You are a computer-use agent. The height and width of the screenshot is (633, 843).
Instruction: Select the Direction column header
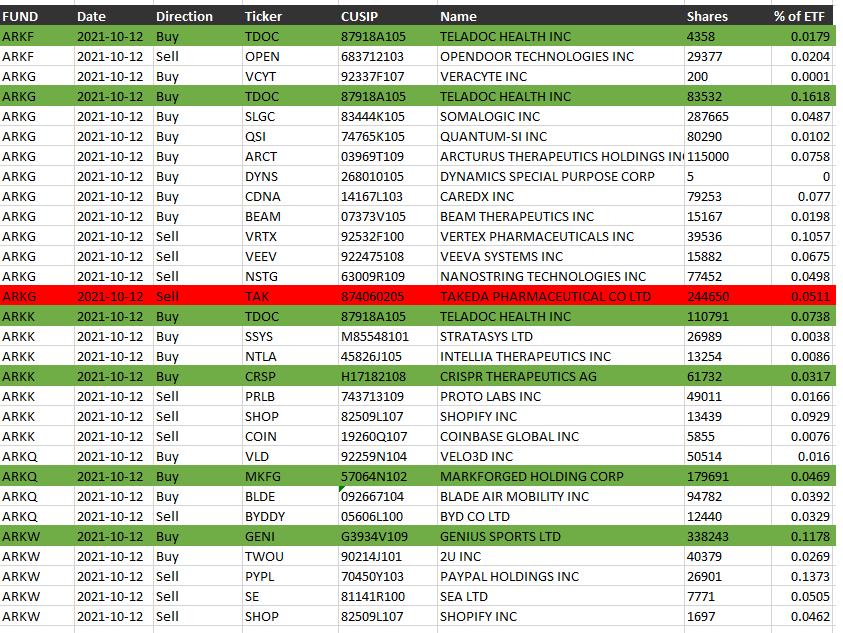coord(196,16)
